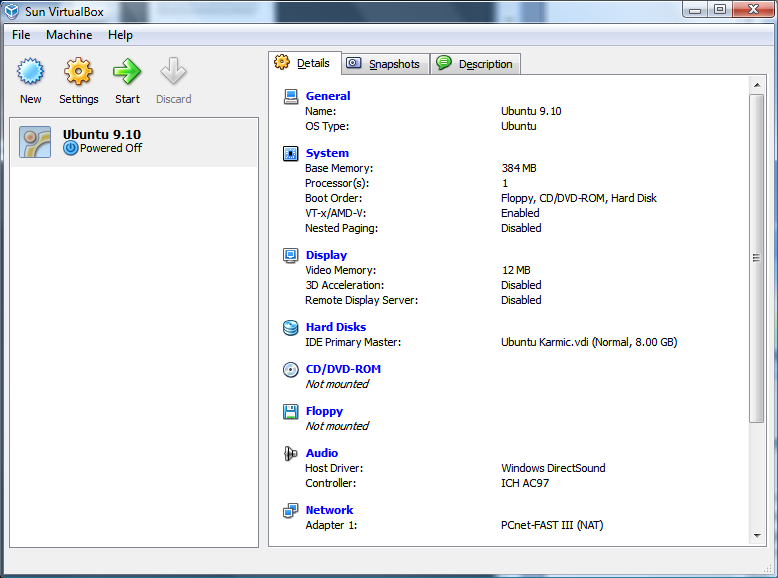Screen dimensions: 778x578
Task: Open the Hard Disks settings link
Action: coord(336,327)
